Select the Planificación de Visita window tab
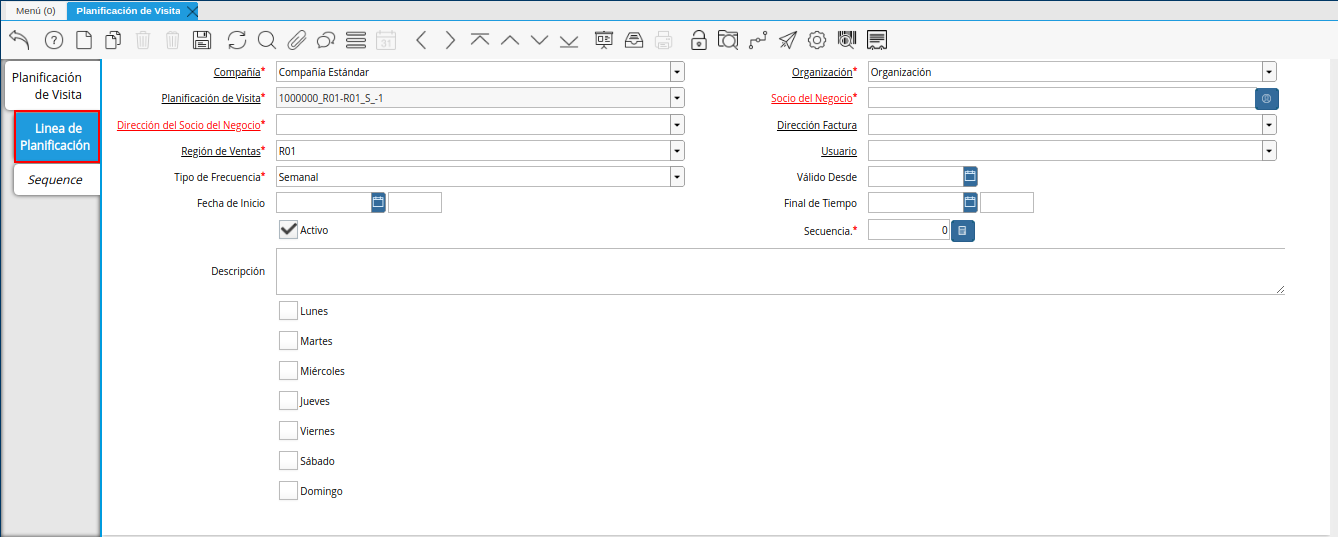The image size is (1338, 537). pyautogui.click(x=127, y=10)
